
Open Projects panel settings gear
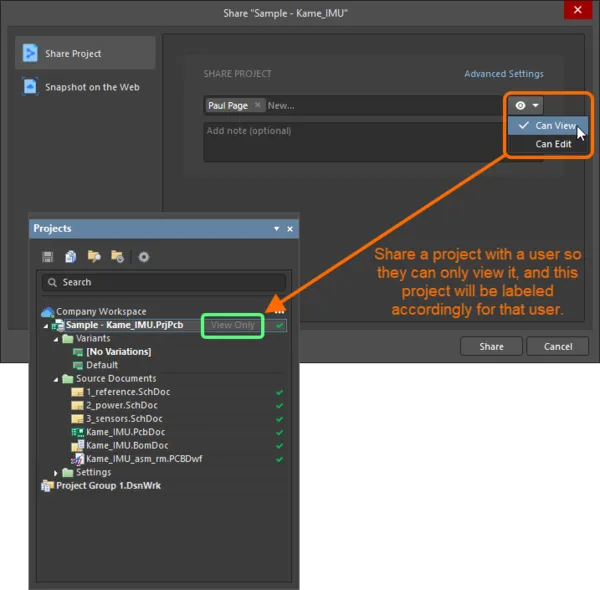pos(143,257)
